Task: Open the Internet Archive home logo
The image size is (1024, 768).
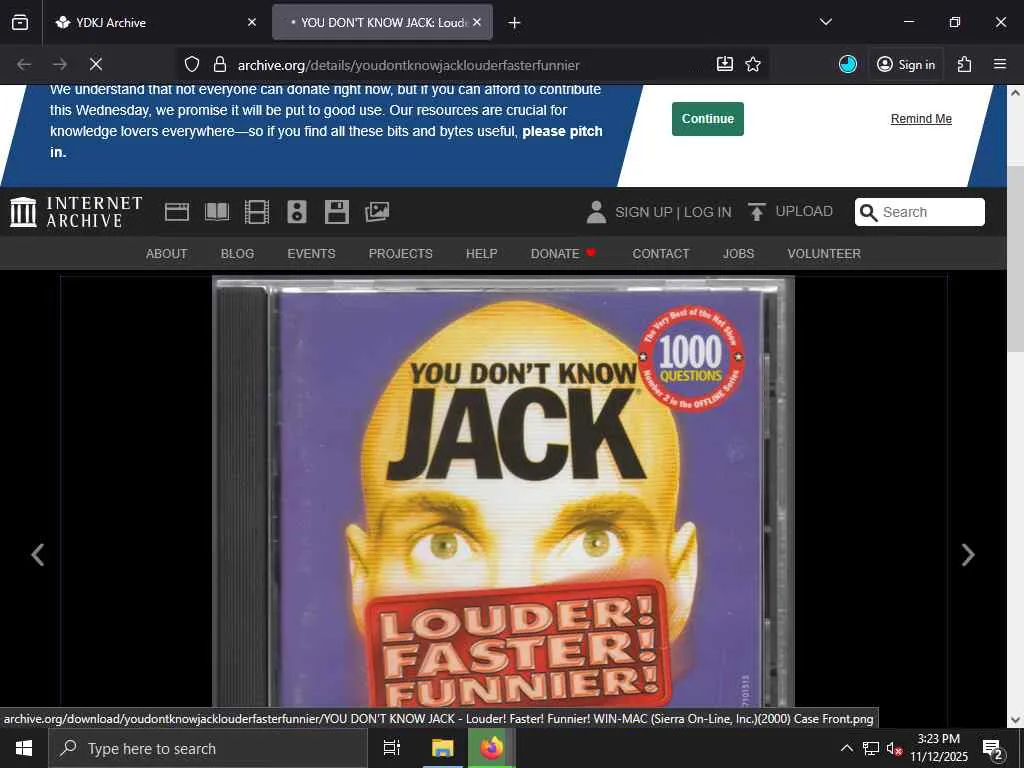Action: click(x=76, y=212)
